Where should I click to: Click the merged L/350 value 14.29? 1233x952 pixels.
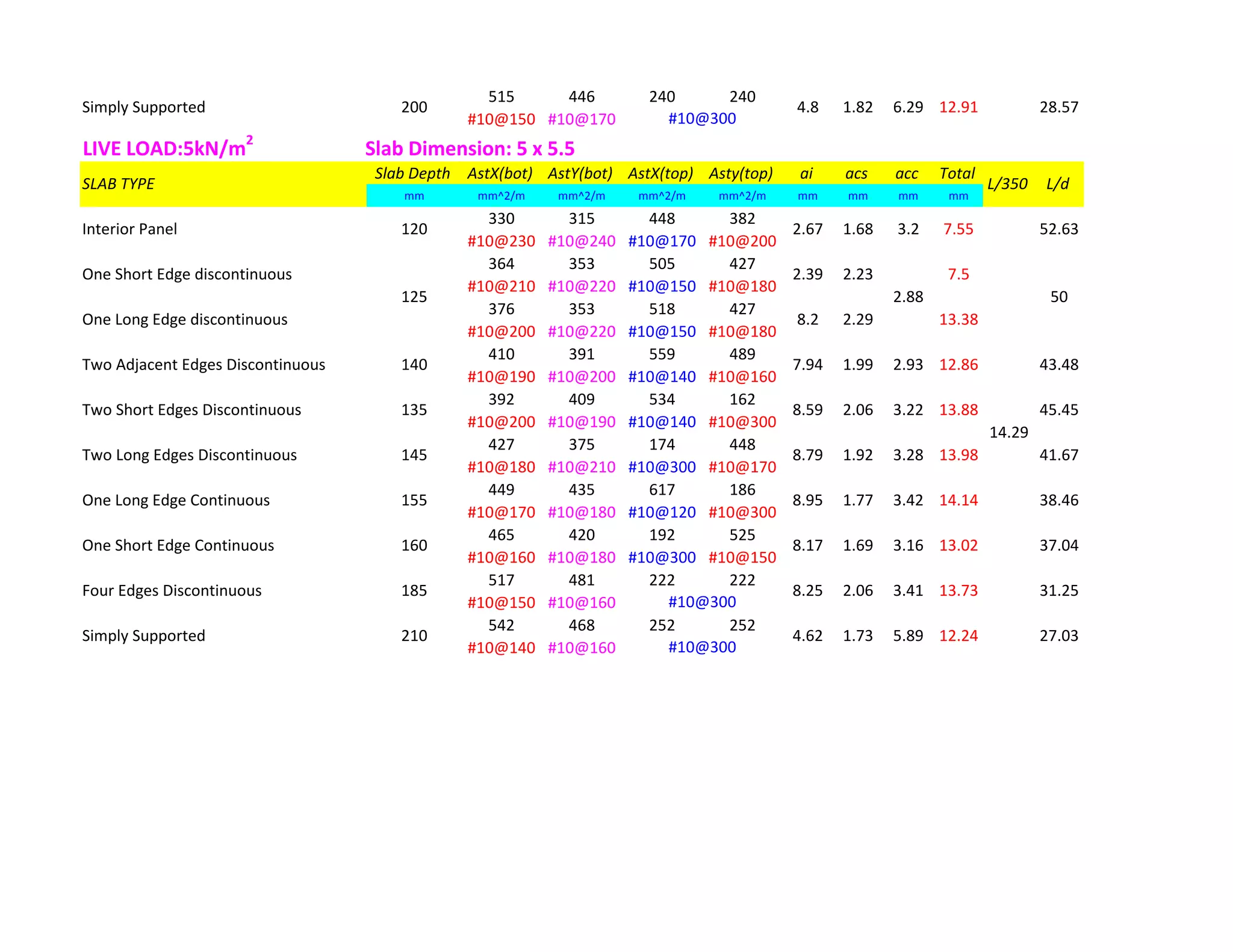1008,433
